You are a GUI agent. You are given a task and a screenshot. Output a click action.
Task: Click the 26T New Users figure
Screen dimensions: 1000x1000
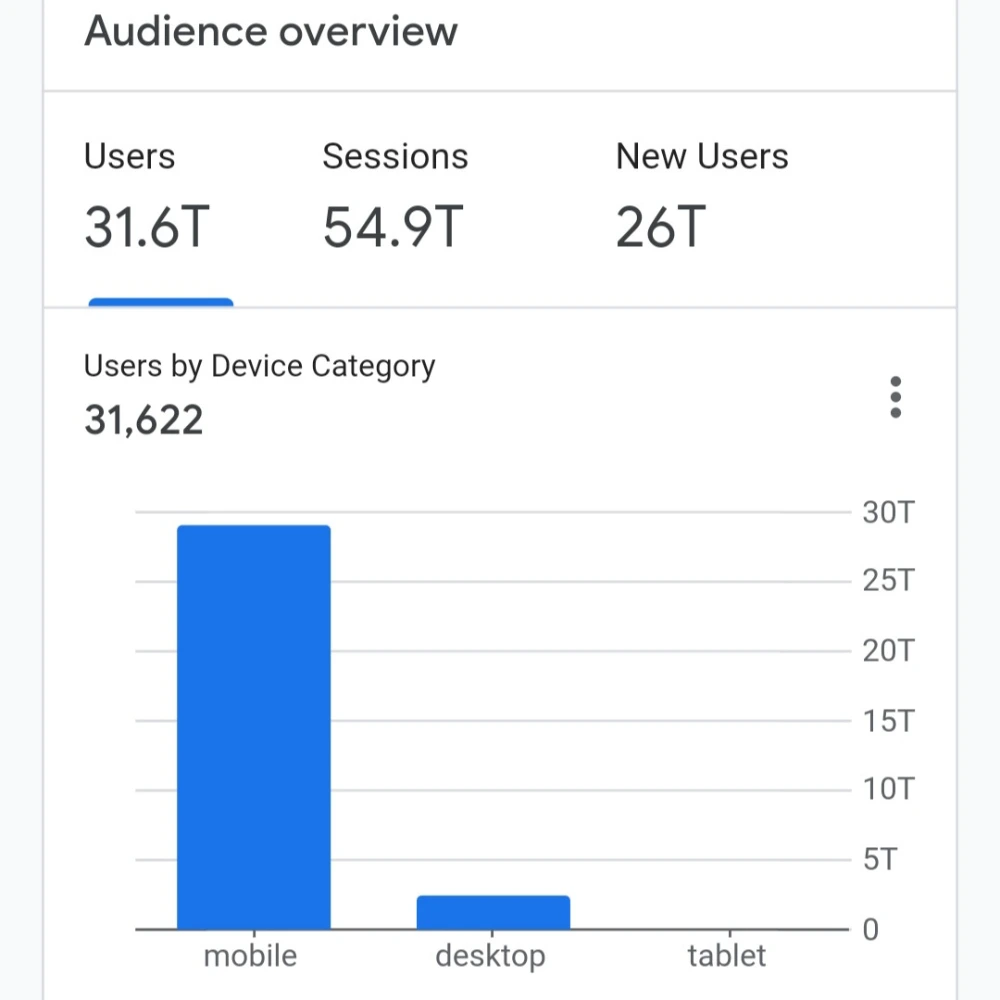[x=661, y=227]
